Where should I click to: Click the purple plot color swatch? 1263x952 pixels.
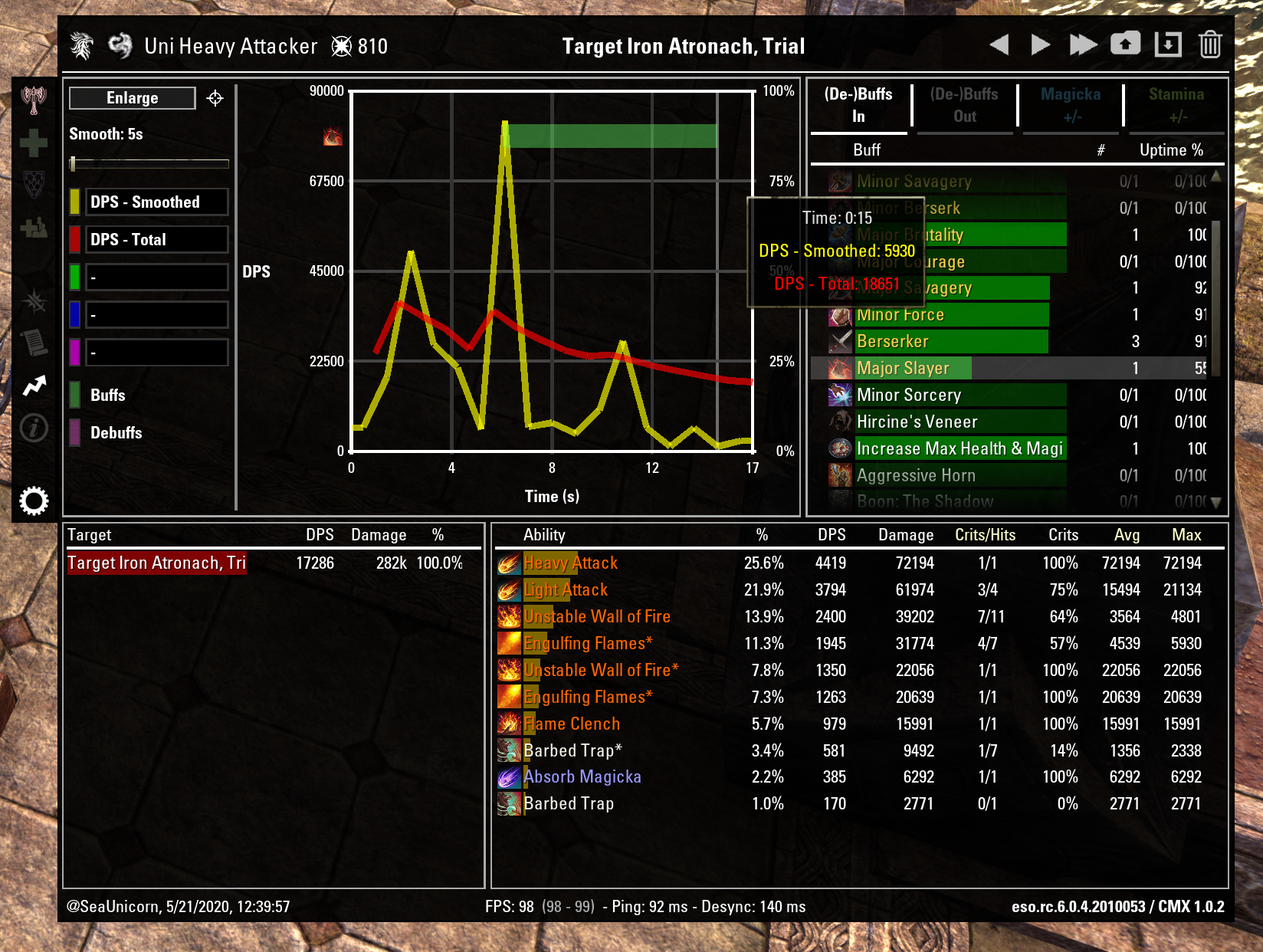pyautogui.click(x=75, y=353)
